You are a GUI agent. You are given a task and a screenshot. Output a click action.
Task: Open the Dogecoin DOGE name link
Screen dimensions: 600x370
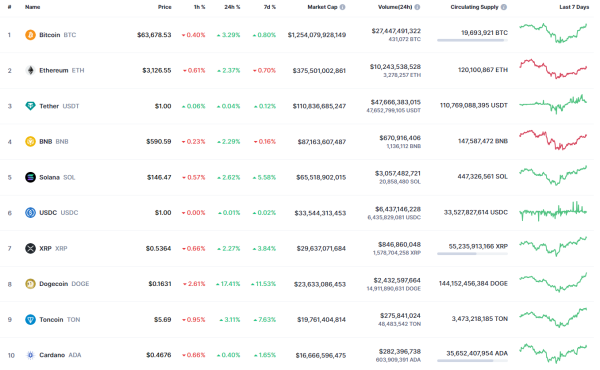coord(64,284)
